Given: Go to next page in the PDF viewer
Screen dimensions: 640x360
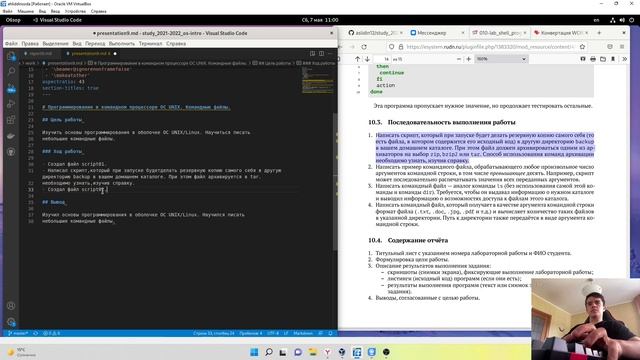Looking at the screenshot, I should coord(367,59).
